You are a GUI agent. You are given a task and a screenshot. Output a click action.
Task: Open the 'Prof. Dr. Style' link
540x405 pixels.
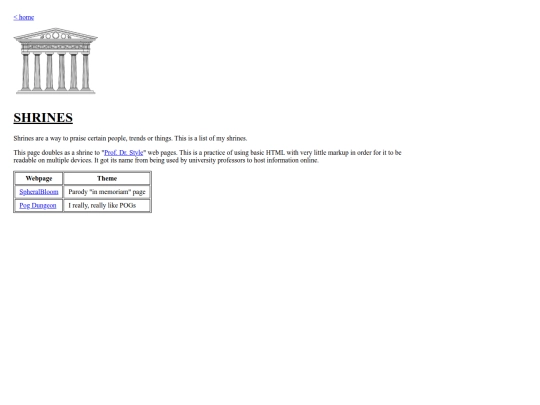point(124,153)
